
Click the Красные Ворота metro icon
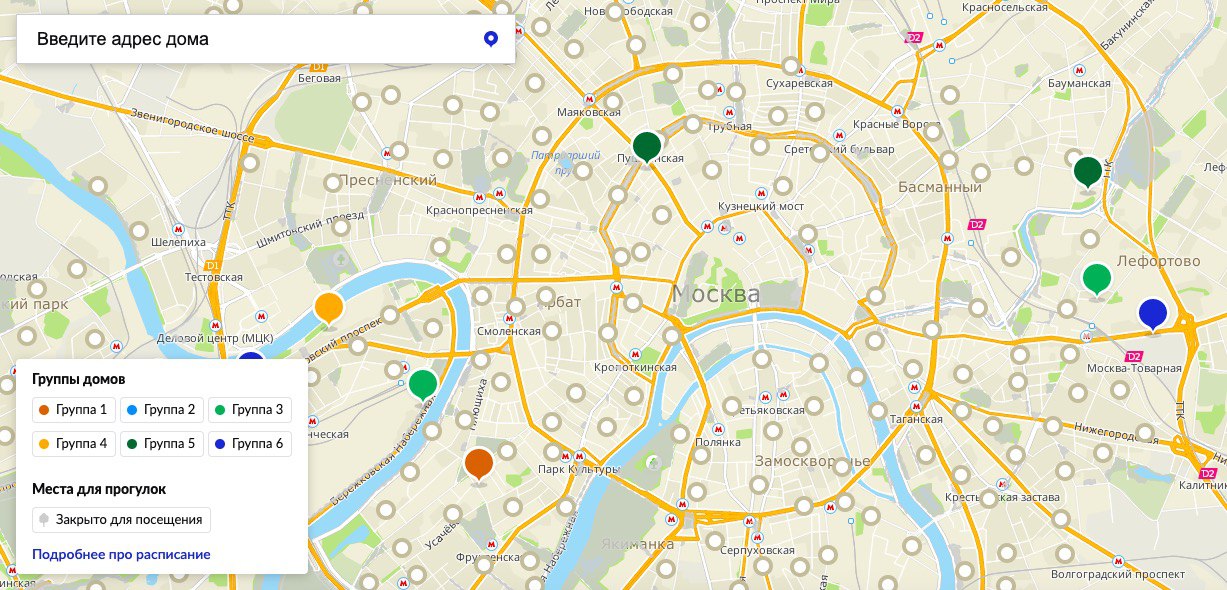pos(897,109)
